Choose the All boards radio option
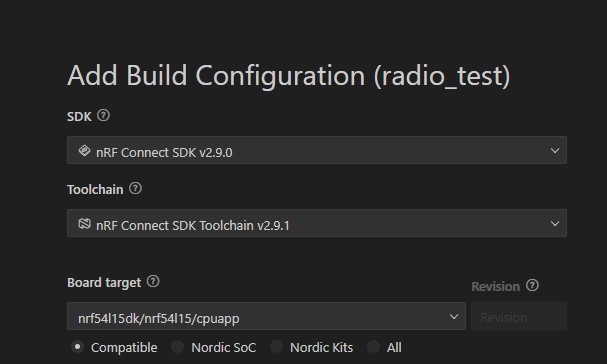 (x=374, y=347)
